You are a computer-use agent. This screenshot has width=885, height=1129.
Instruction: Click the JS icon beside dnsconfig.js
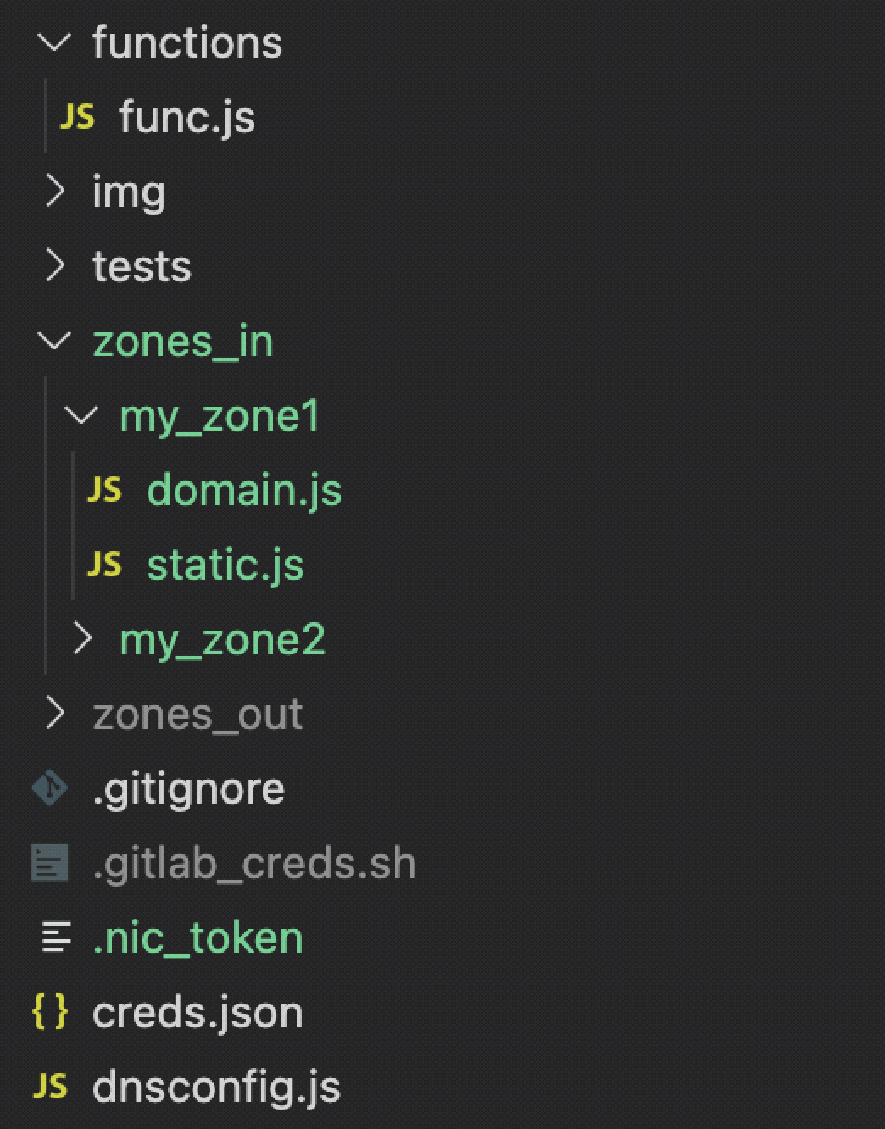[x=50, y=1087]
